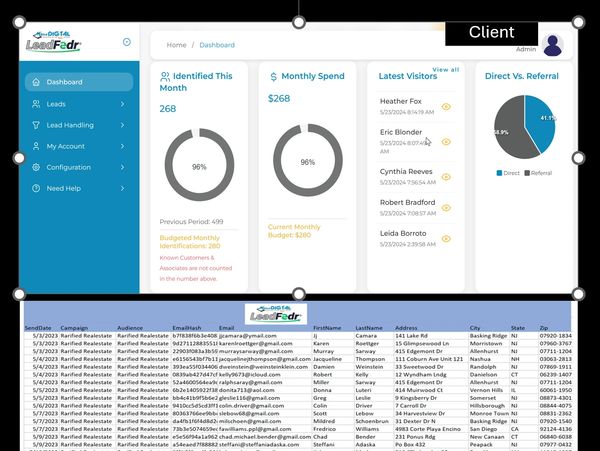This screenshot has width=600, height=451.
Task: Click the Current Monthly Budget: $280 text
Action: [294, 231]
